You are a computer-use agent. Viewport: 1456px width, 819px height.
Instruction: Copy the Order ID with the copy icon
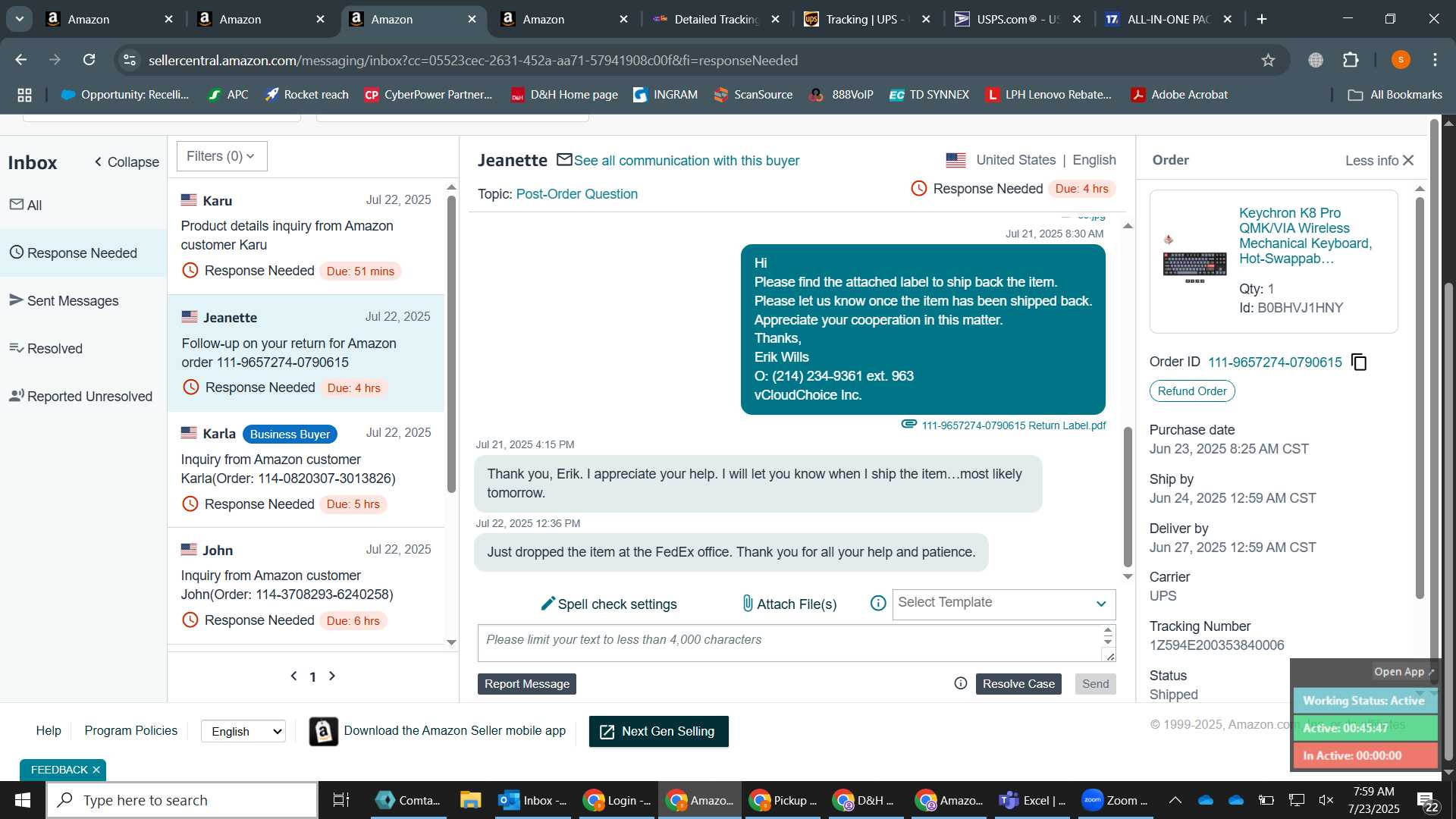[x=1359, y=362]
